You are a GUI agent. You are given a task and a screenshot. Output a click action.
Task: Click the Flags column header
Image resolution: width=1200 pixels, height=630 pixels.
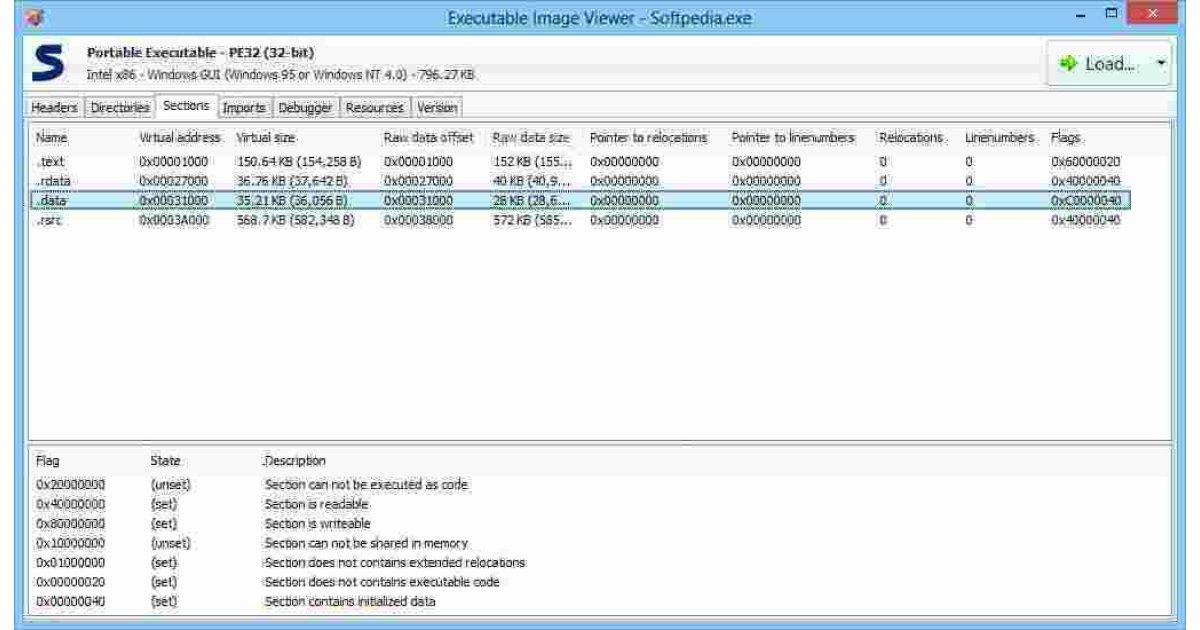click(x=1068, y=142)
